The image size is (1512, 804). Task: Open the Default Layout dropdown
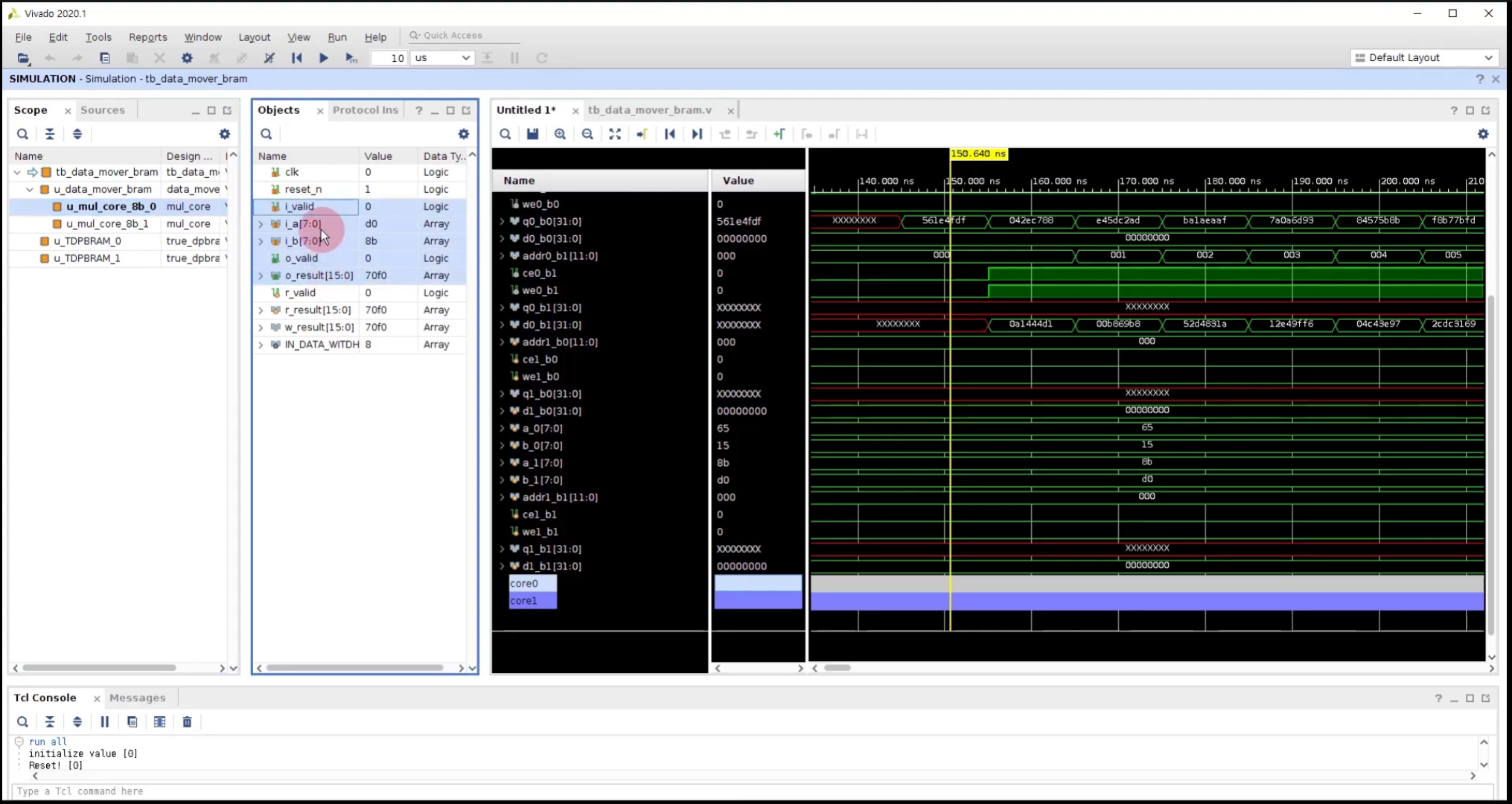(x=1423, y=58)
